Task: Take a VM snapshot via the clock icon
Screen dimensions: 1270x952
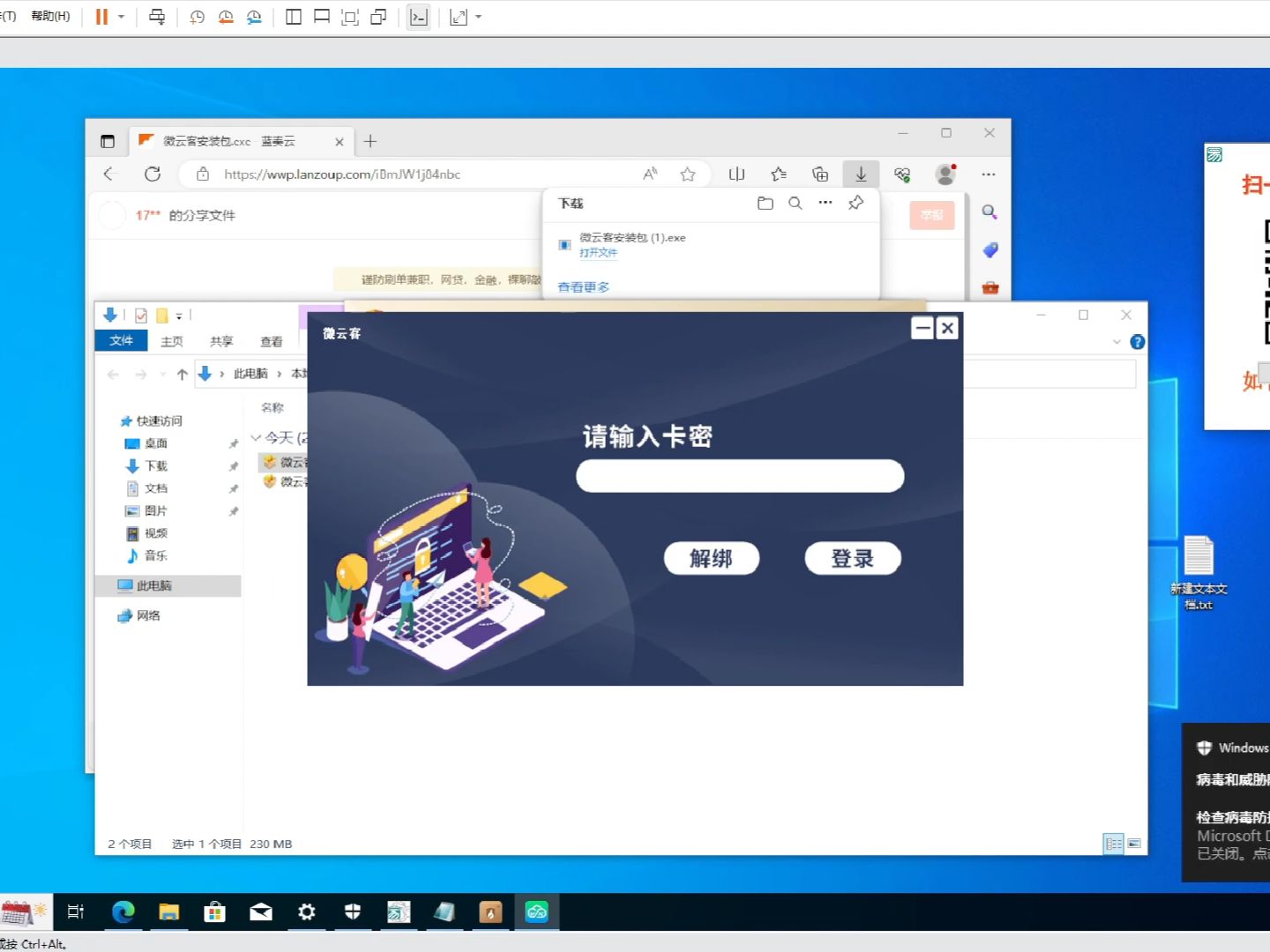Action: (x=198, y=17)
